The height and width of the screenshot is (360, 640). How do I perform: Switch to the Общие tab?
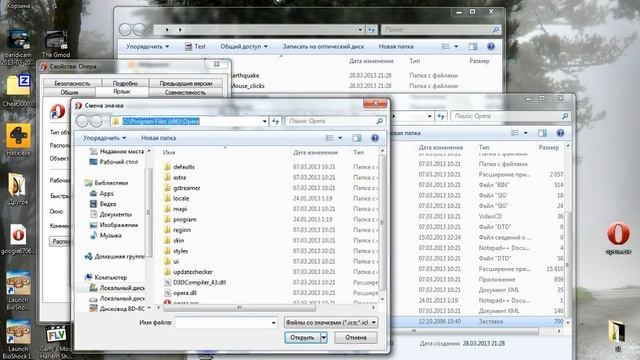coord(69,93)
